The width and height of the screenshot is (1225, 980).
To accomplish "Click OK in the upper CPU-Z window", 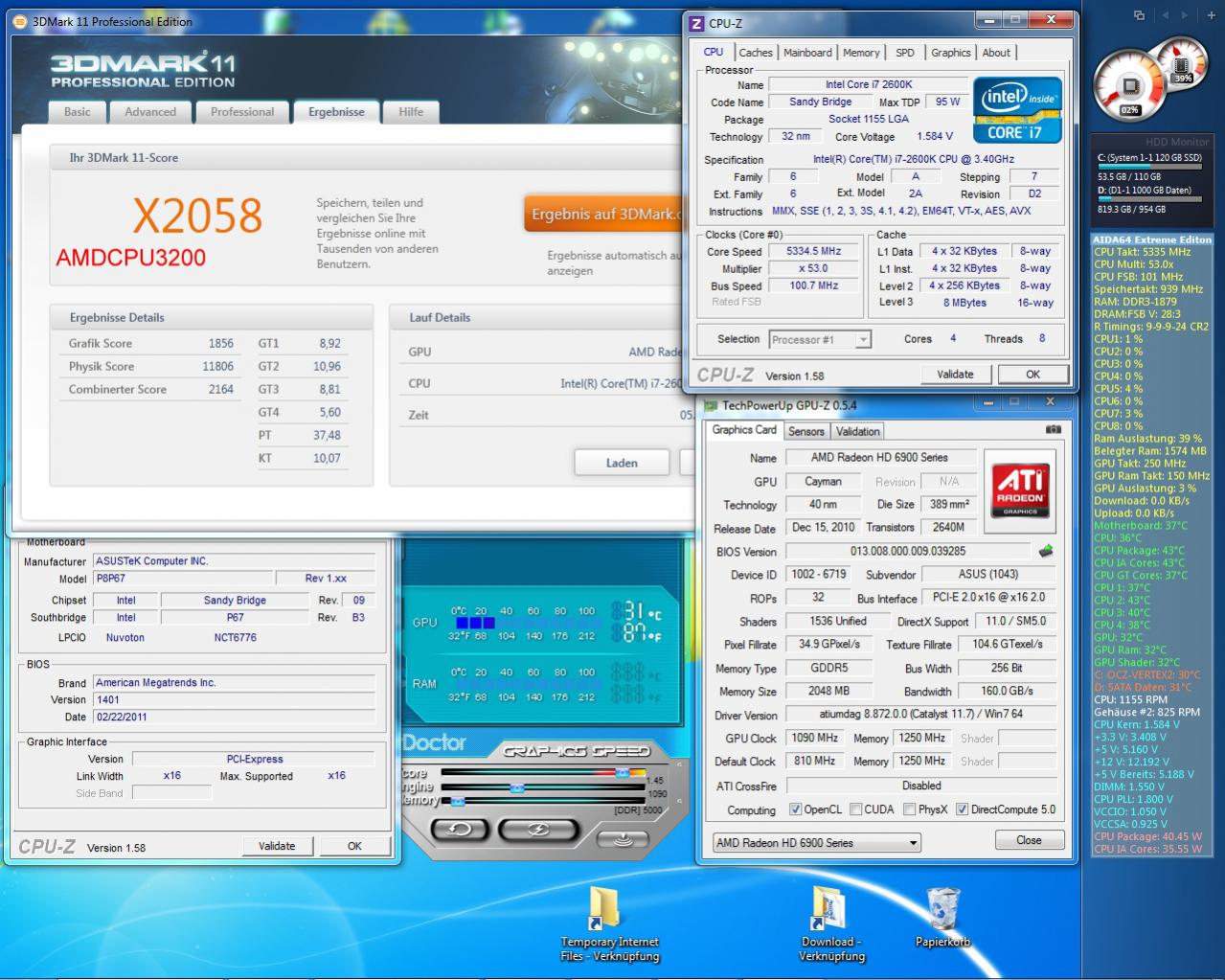I will click(x=1032, y=375).
